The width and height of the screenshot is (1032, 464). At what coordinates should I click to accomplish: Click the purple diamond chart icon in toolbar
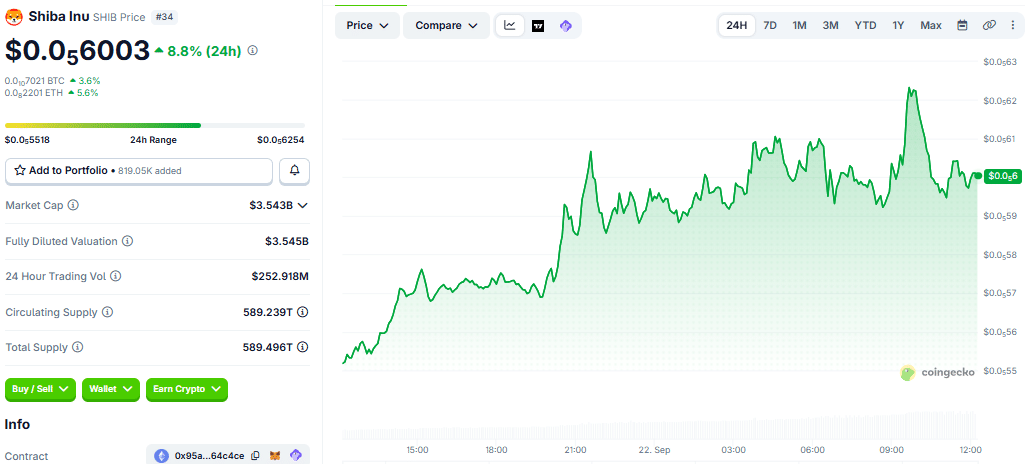click(x=565, y=26)
